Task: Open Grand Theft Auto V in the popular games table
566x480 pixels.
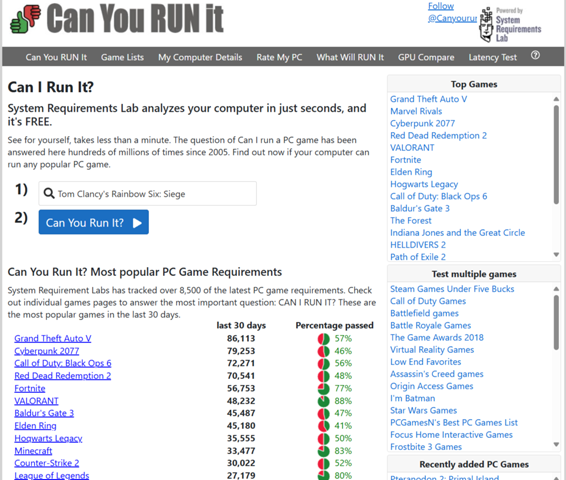Action: 53,339
